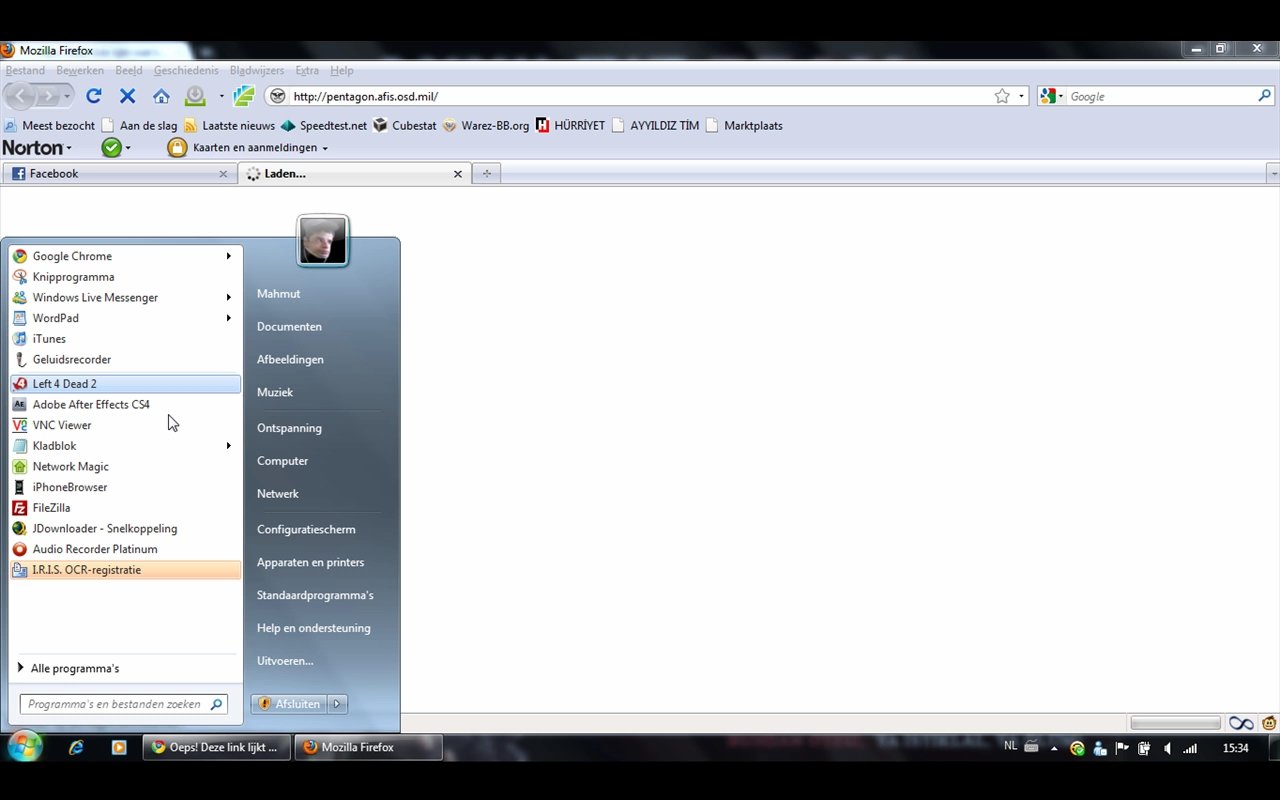Start VNC Viewer
Image resolution: width=1280 pixels, height=800 pixels.
(125, 425)
